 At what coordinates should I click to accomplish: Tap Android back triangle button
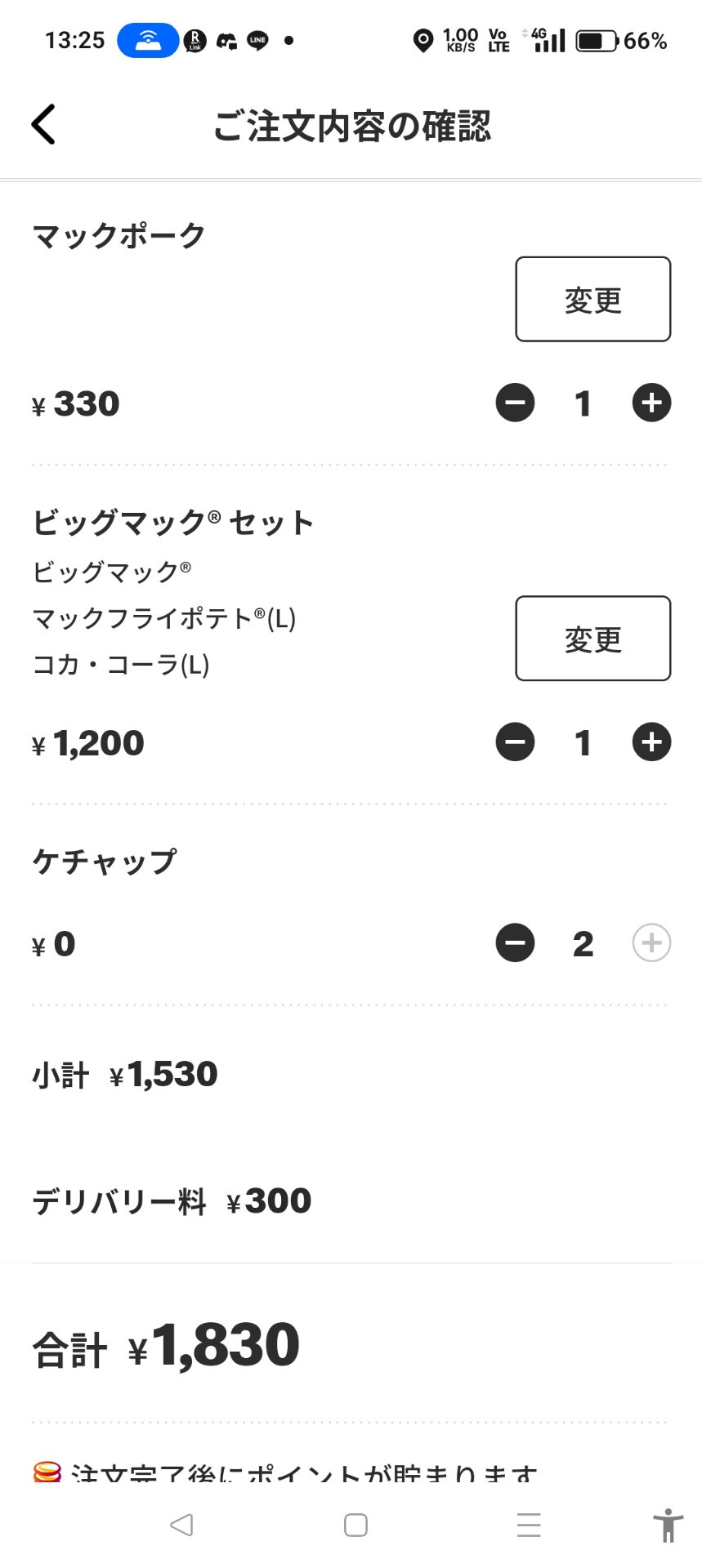click(181, 1525)
